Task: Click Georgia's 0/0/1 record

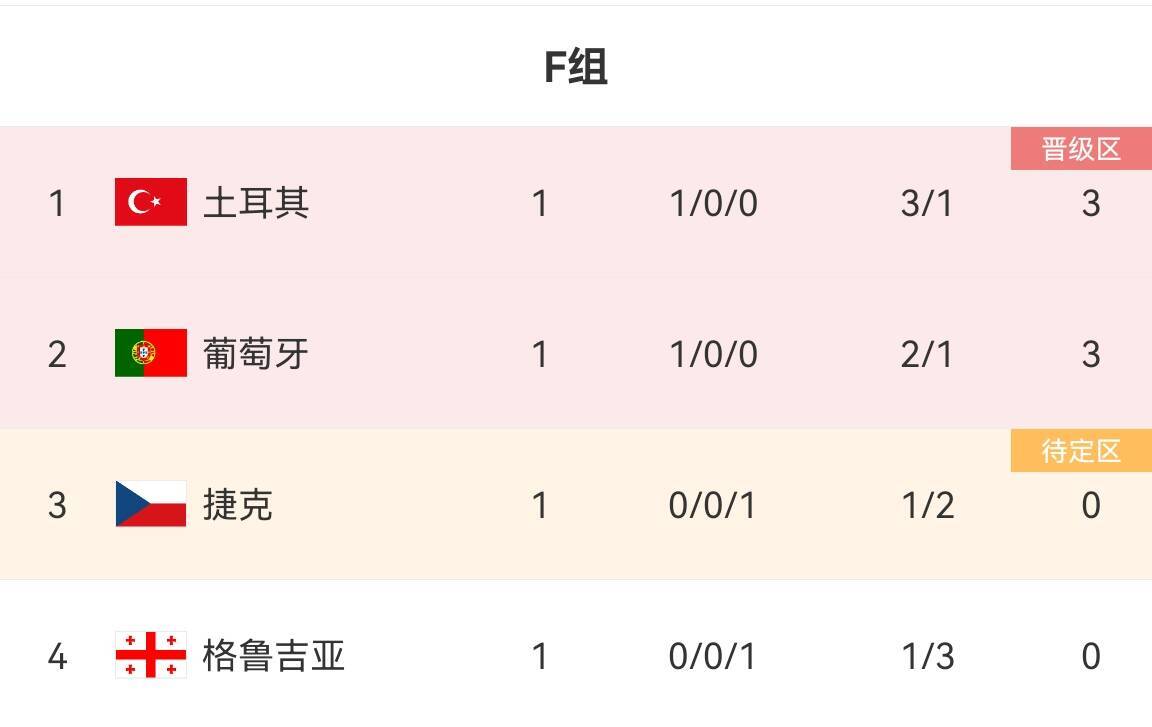Action: click(713, 656)
